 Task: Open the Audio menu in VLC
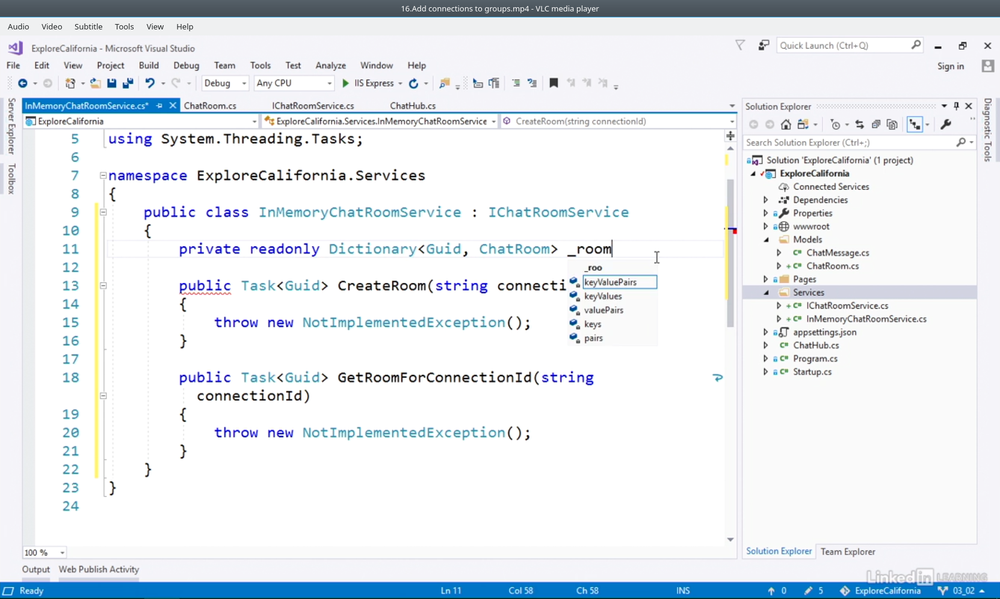[18, 27]
